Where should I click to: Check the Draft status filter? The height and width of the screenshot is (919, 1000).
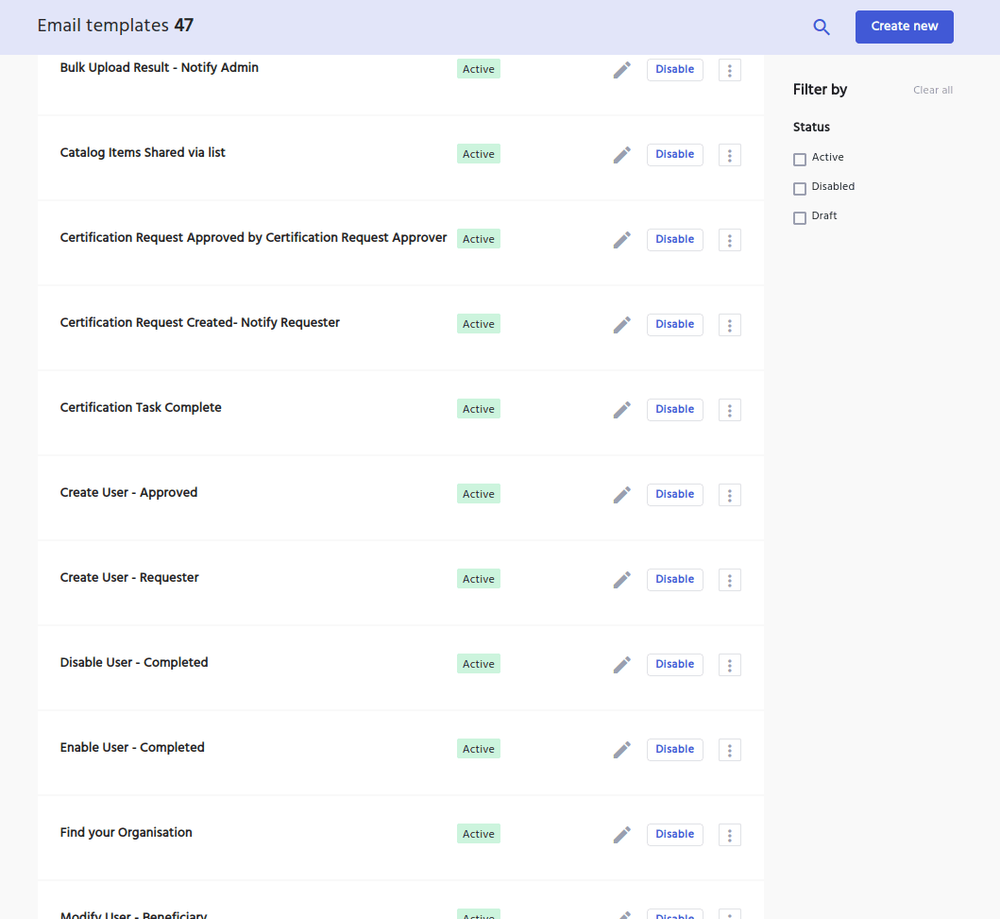point(800,217)
